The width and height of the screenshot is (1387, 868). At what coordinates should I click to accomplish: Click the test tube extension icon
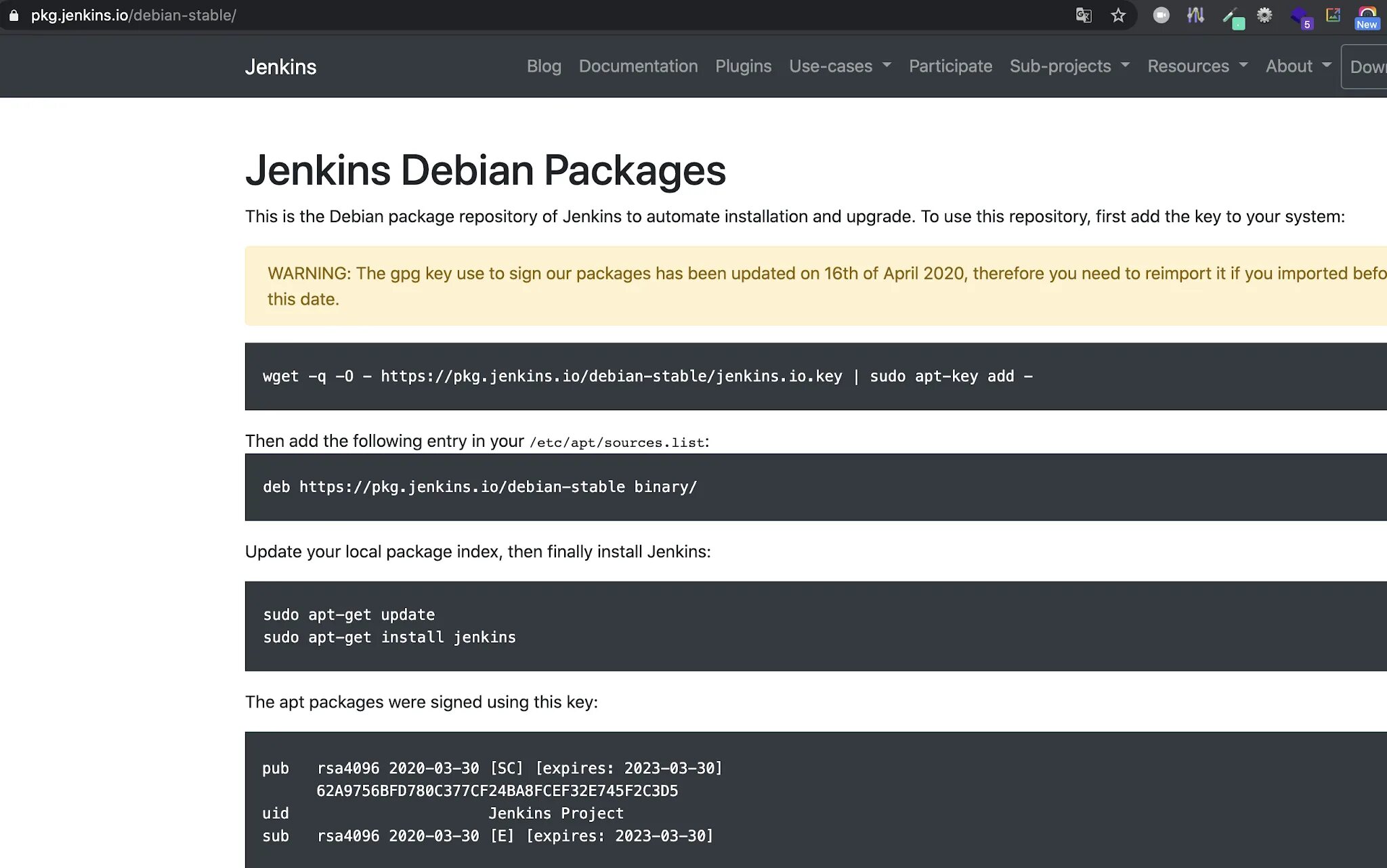(1231, 16)
